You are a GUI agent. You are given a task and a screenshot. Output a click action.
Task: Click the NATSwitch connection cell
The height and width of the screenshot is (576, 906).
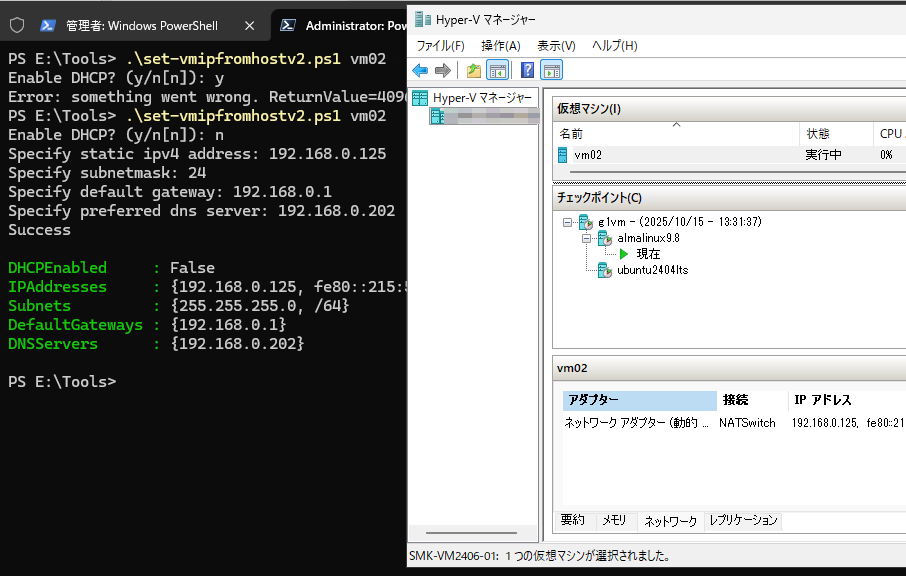click(x=747, y=423)
